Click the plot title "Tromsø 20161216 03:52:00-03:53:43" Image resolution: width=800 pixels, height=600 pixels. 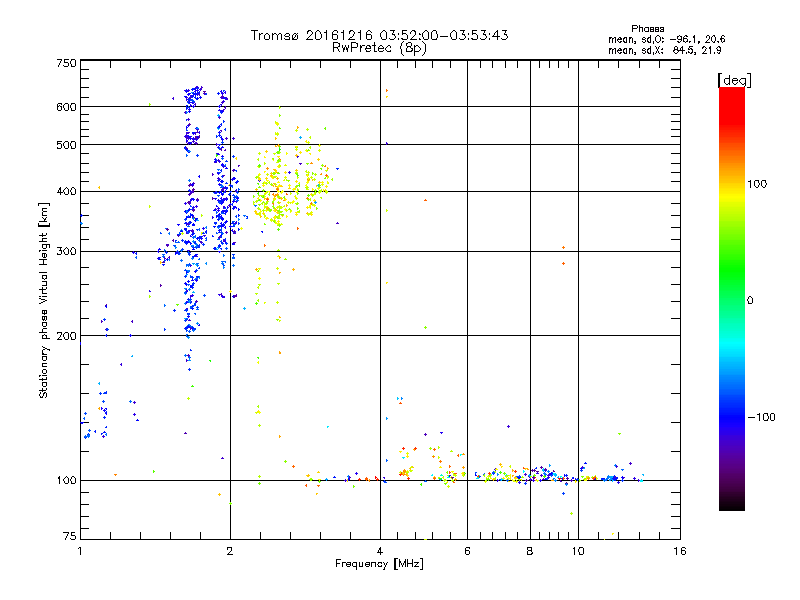[379, 35]
